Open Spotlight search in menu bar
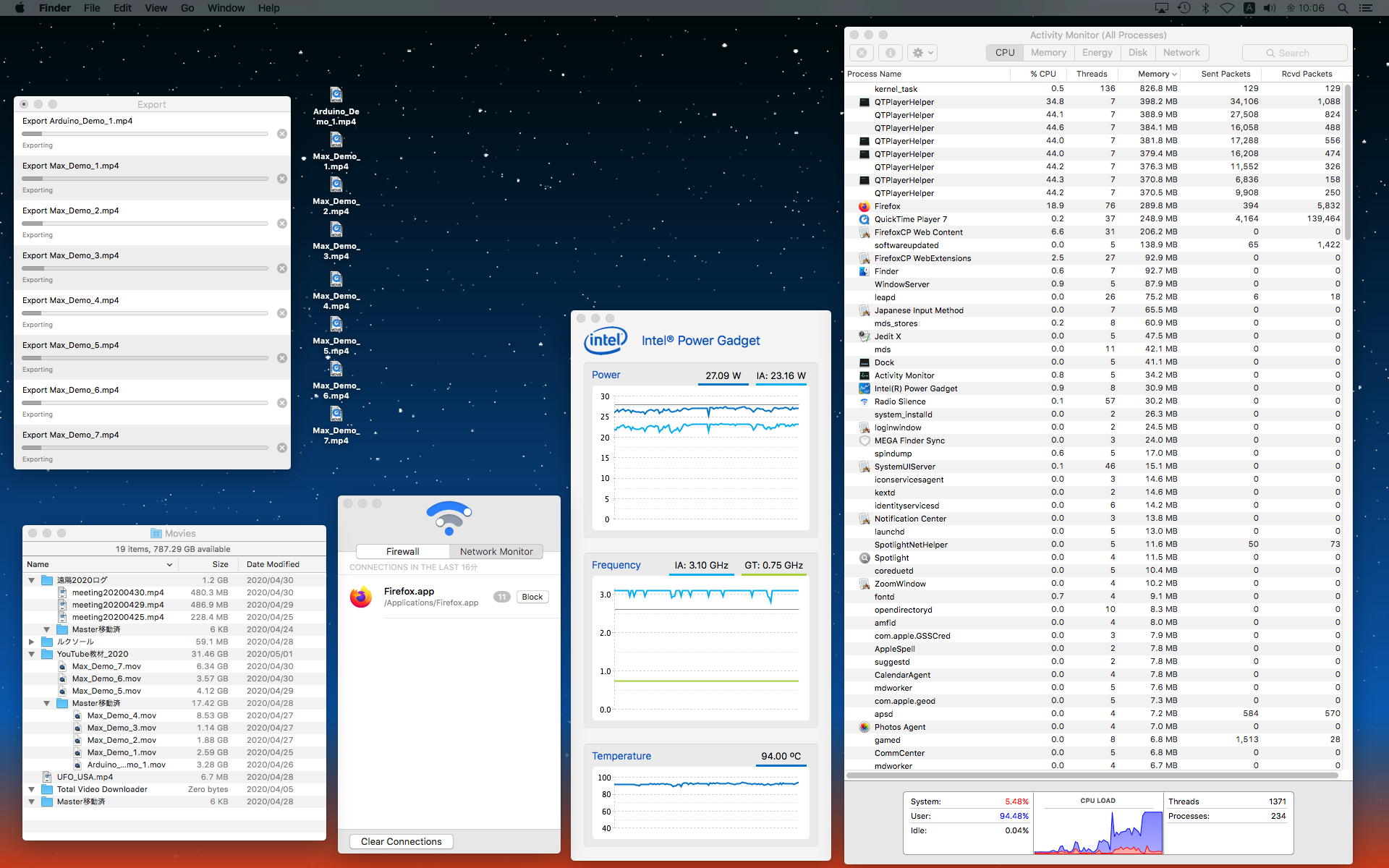1389x868 pixels. tap(1343, 8)
